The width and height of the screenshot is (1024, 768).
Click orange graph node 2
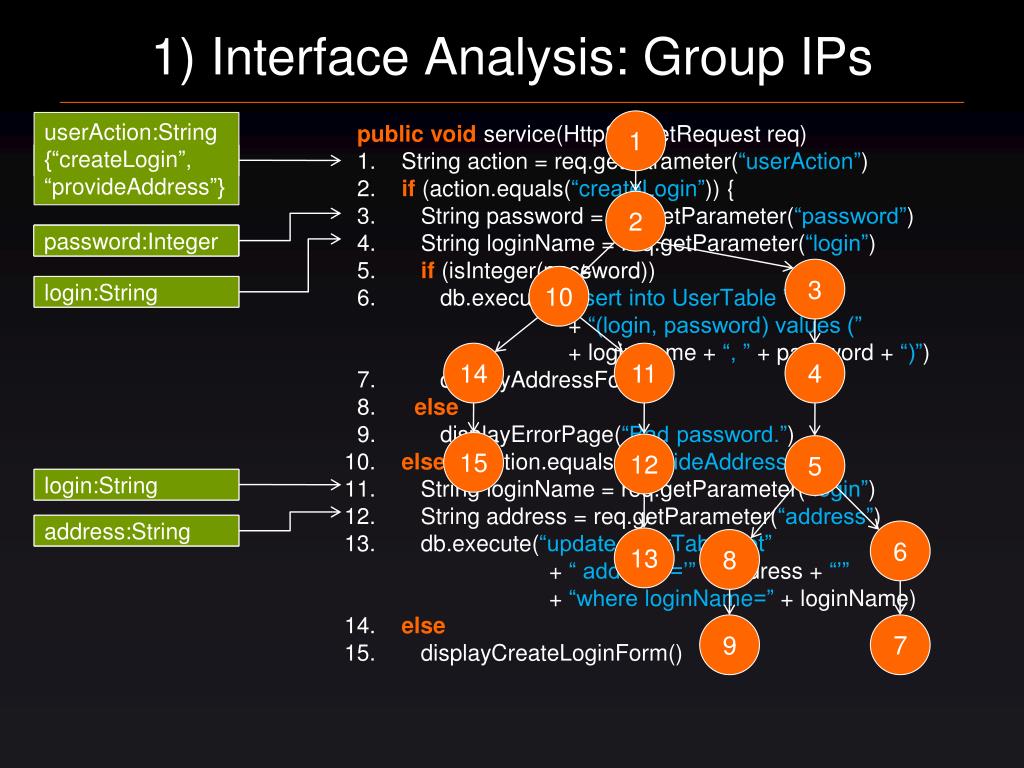pyautogui.click(x=635, y=221)
